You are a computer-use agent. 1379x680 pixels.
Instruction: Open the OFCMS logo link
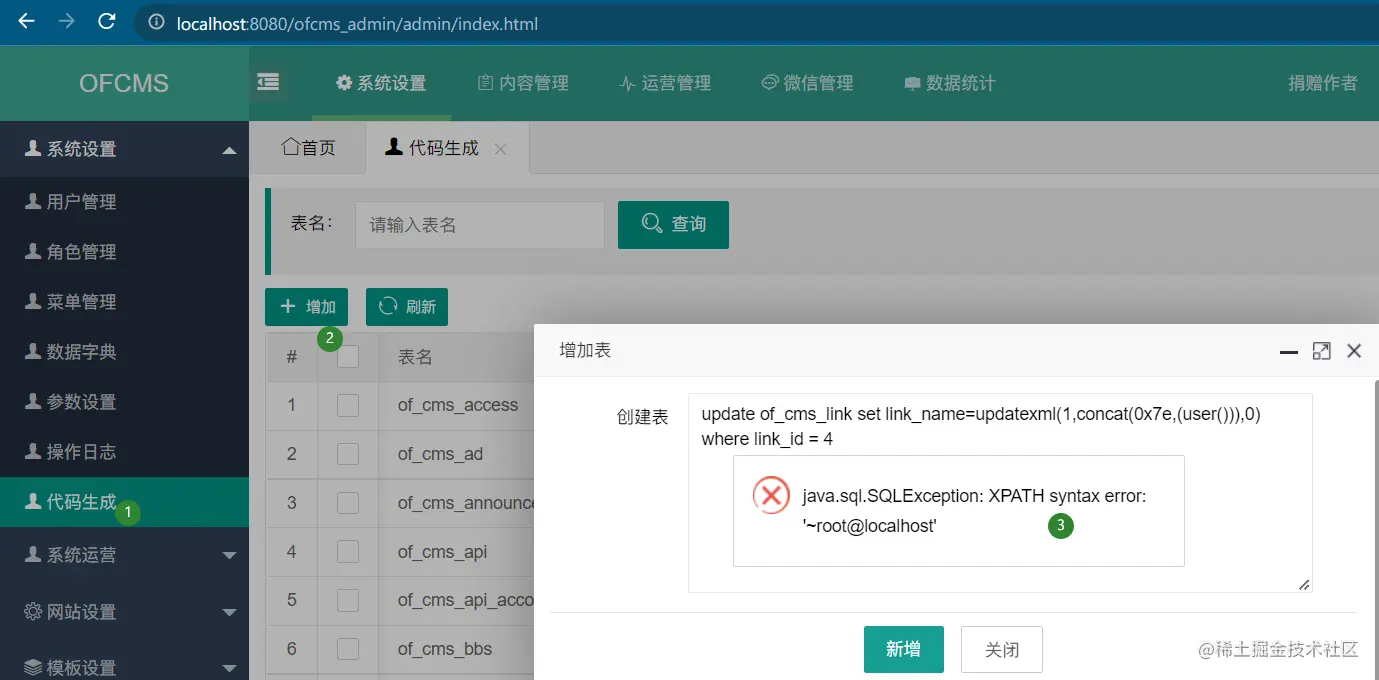point(124,83)
